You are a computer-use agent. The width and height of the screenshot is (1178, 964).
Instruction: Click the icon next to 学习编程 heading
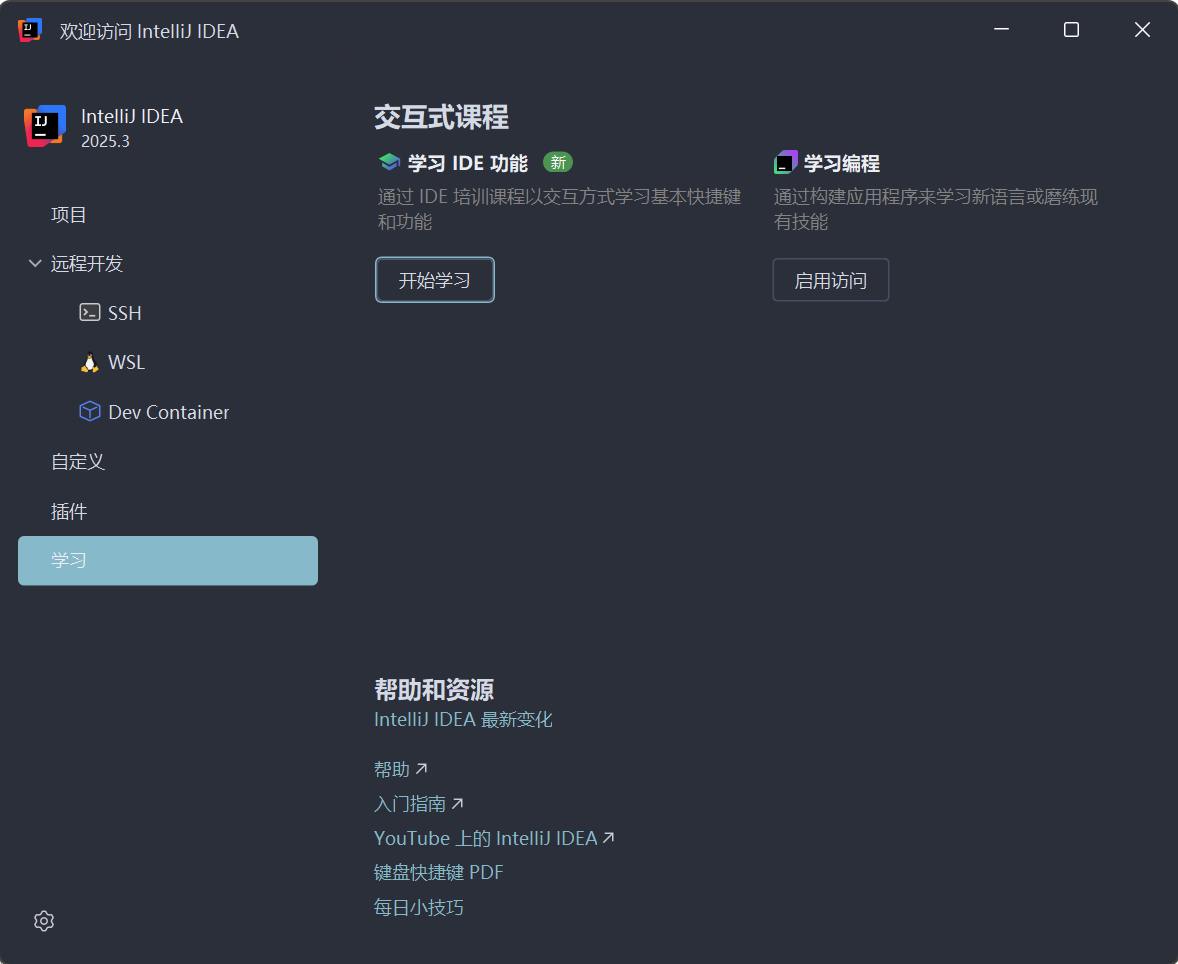coord(784,161)
